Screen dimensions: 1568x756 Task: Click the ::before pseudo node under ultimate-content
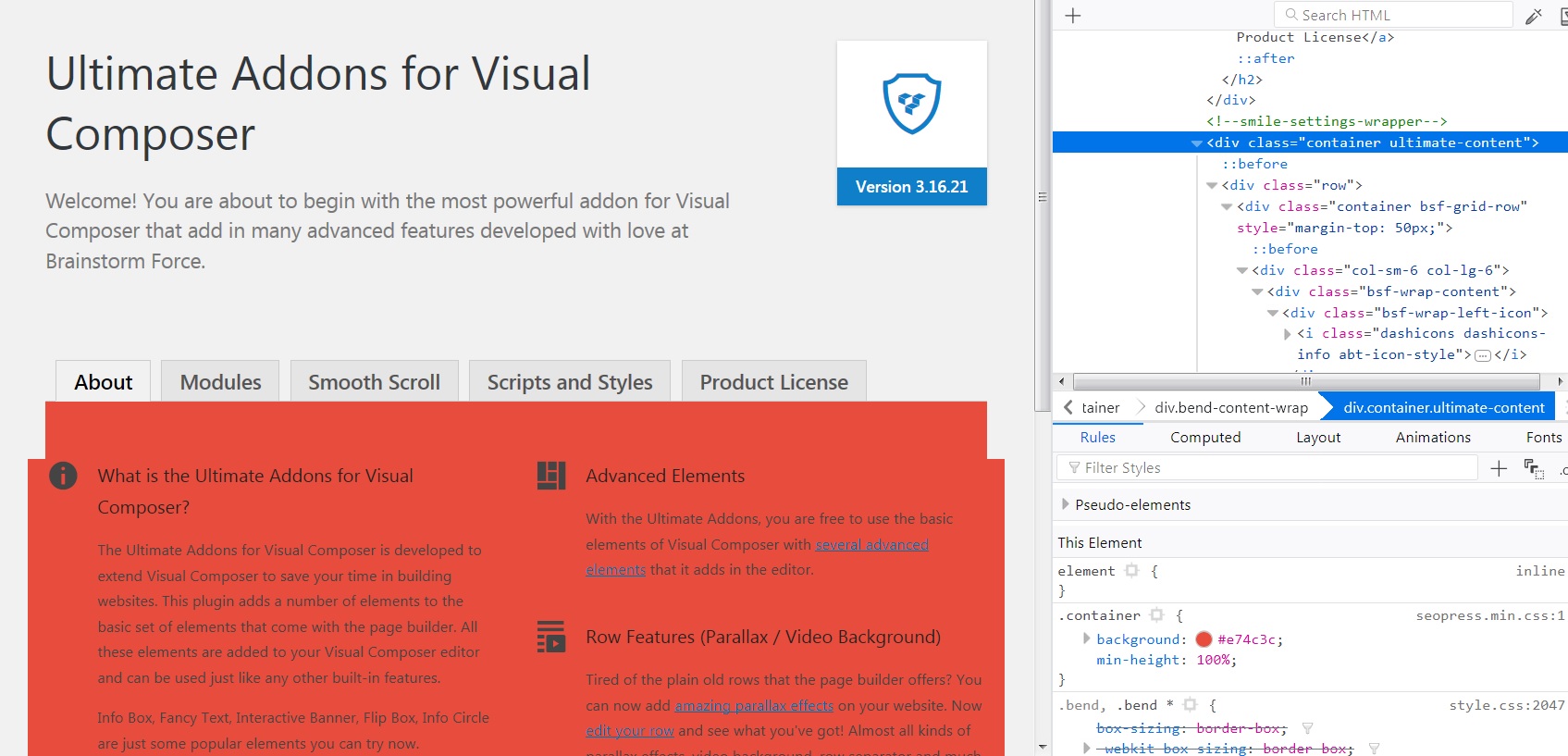1254,164
